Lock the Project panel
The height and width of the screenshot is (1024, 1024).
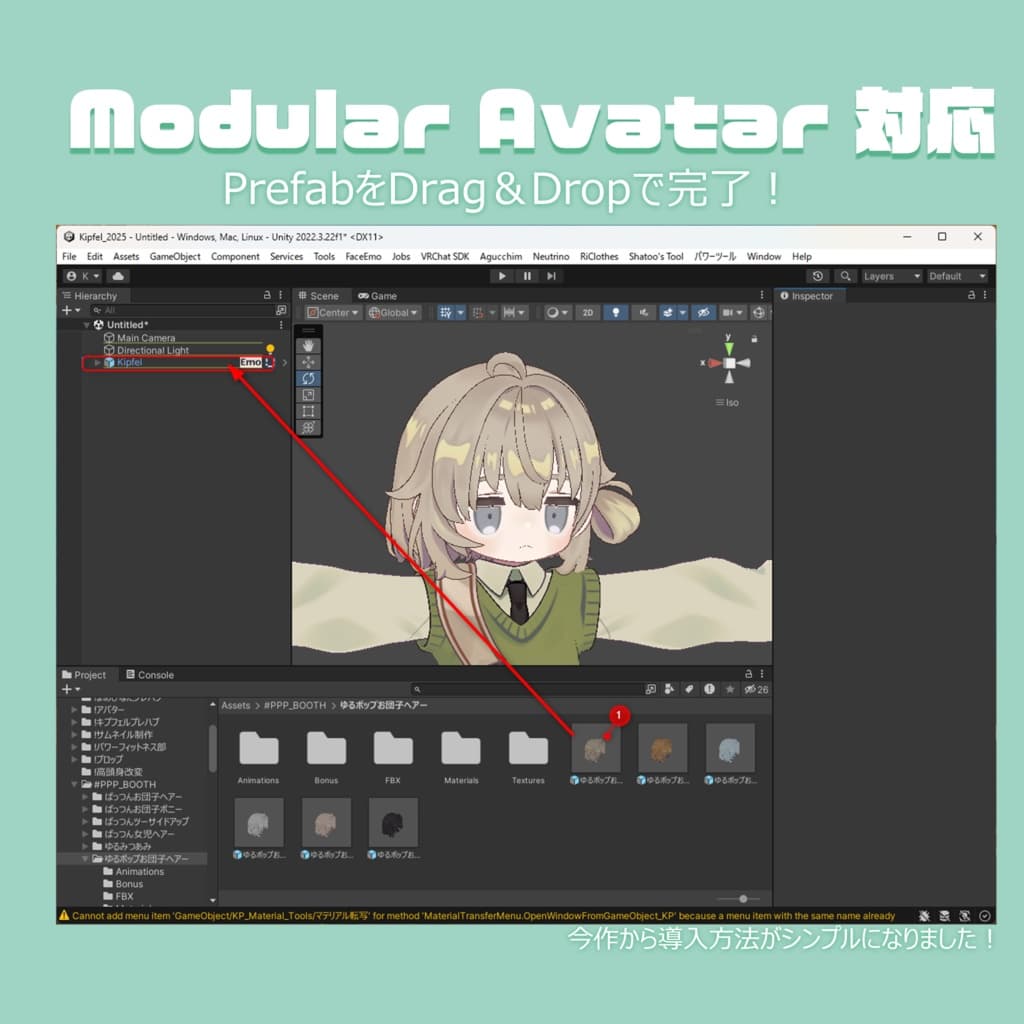[x=748, y=673]
